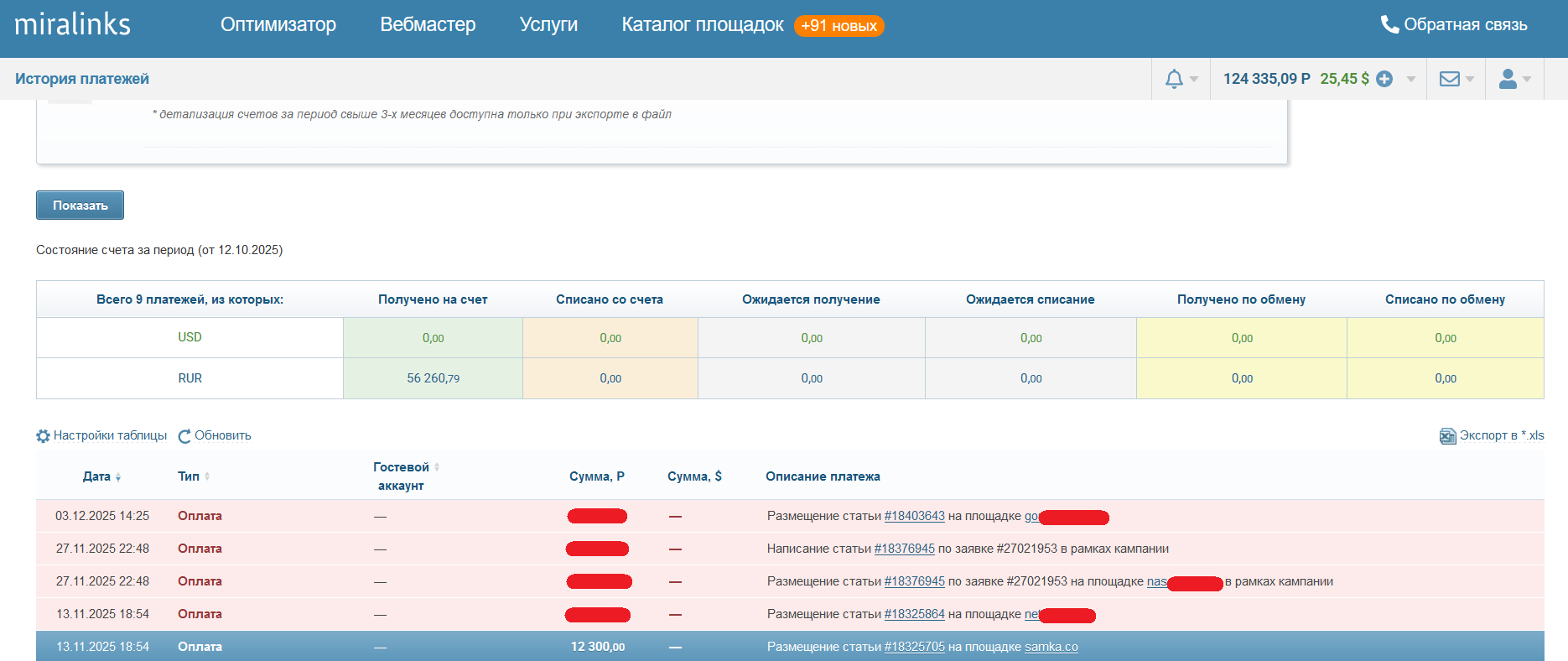Open the Оптимизатор menu
This screenshot has width=1568, height=661.
(x=278, y=25)
